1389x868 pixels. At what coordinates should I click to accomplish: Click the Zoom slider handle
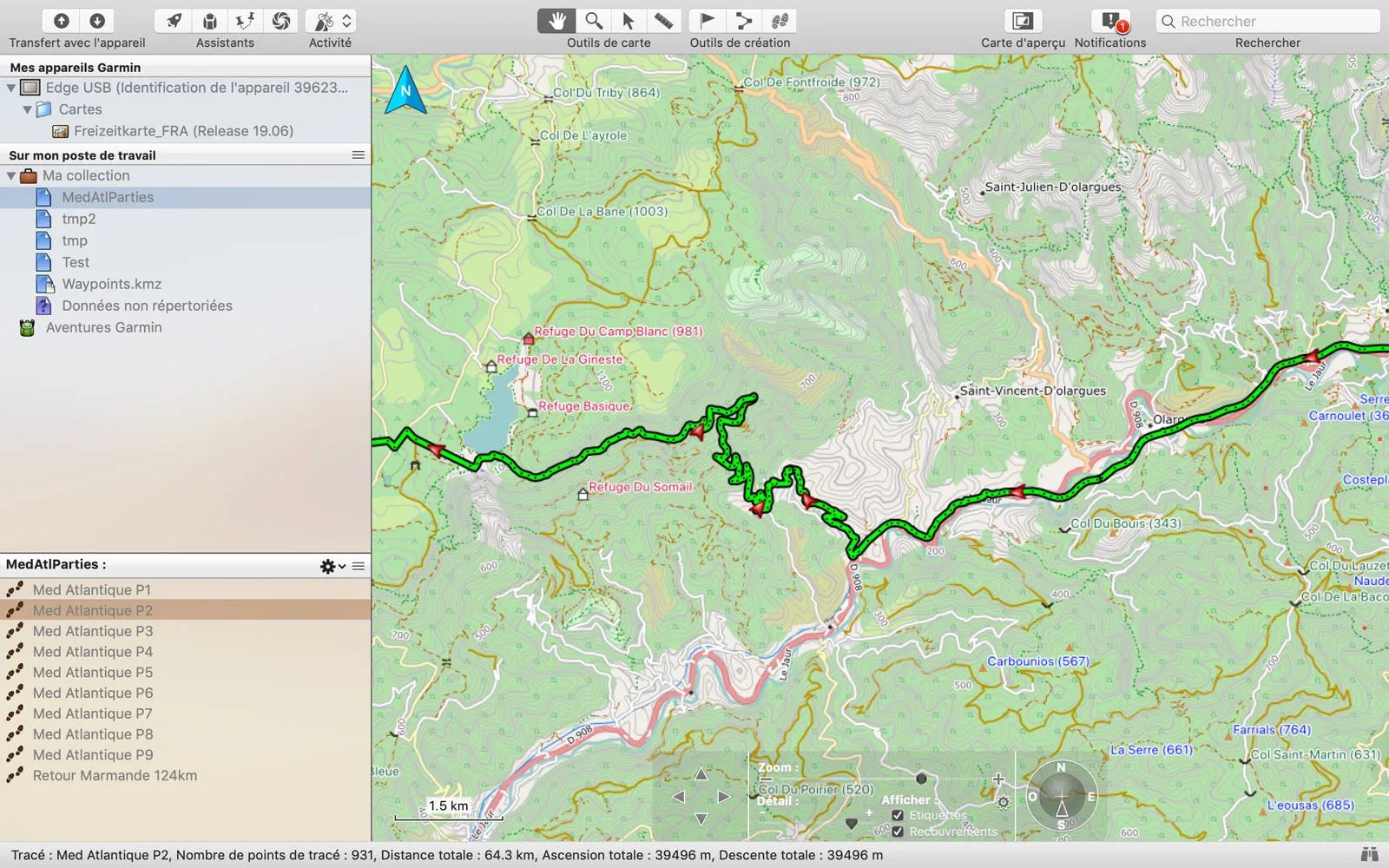[921, 779]
